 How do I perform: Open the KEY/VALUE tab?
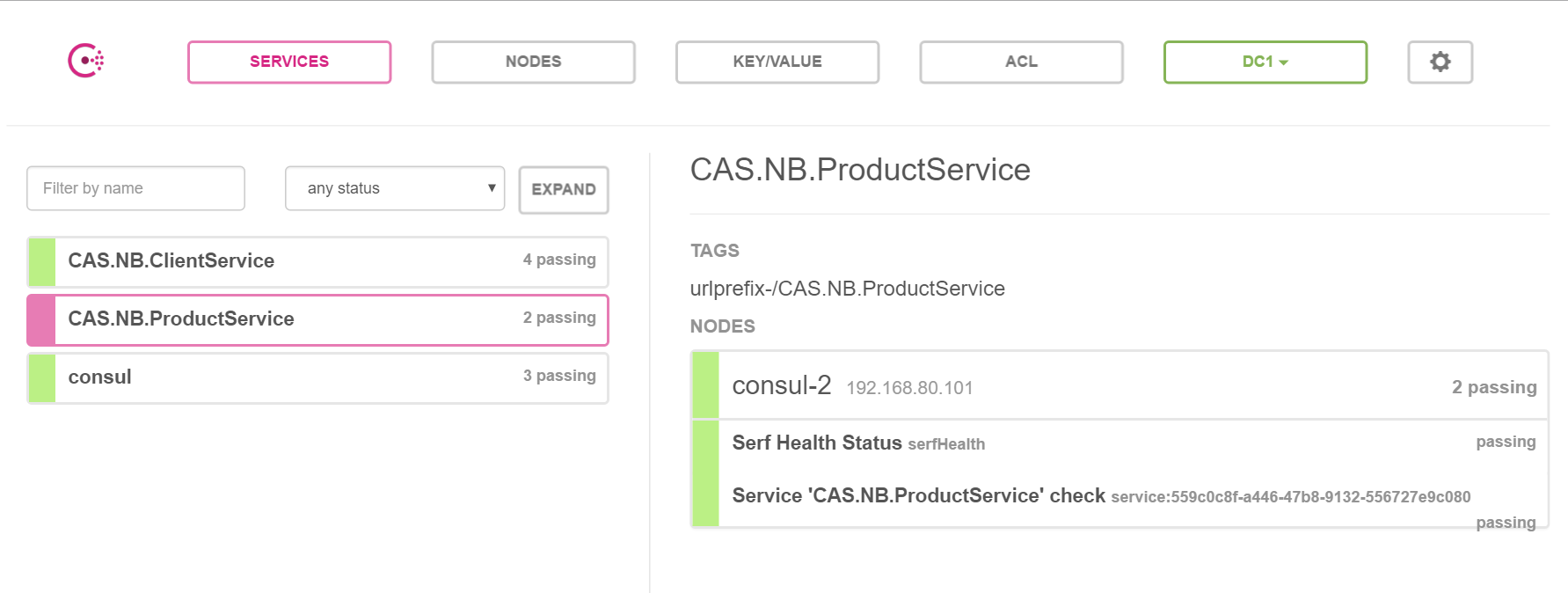777,62
